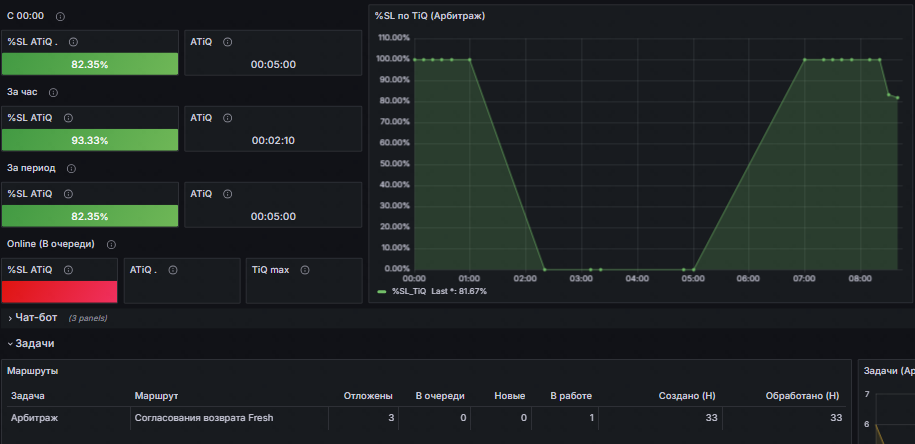Click info icon next to TiQ max
915x444 pixels.
(x=305, y=270)
